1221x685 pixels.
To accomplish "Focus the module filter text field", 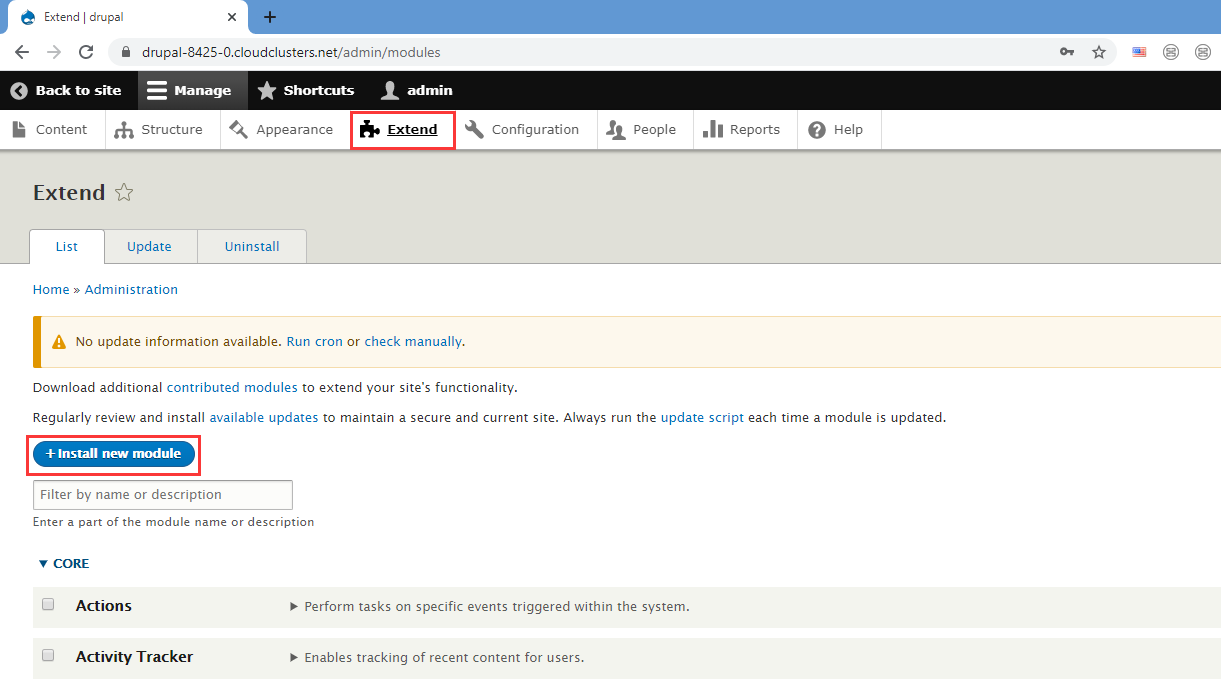I will point(163,495).
